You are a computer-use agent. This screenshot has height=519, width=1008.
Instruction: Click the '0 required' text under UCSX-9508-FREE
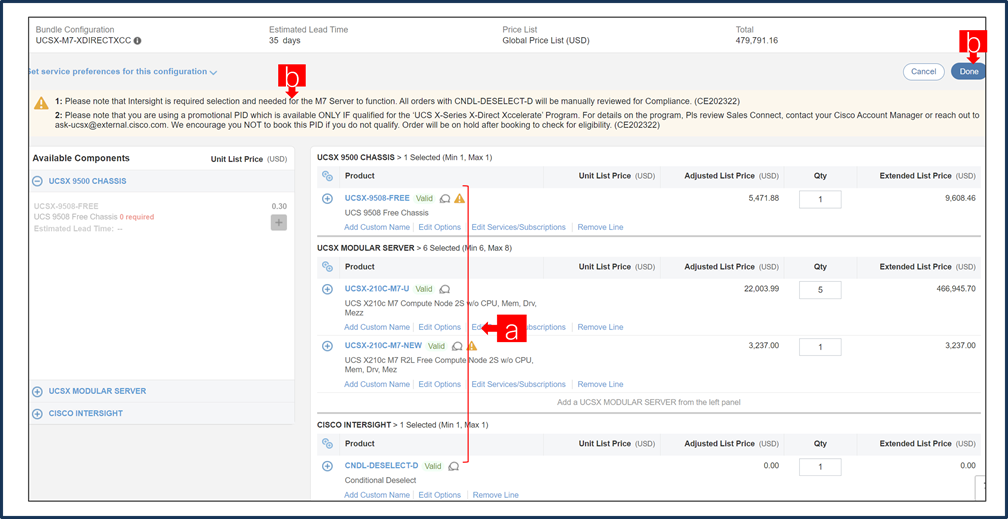[x=136, y=217]
